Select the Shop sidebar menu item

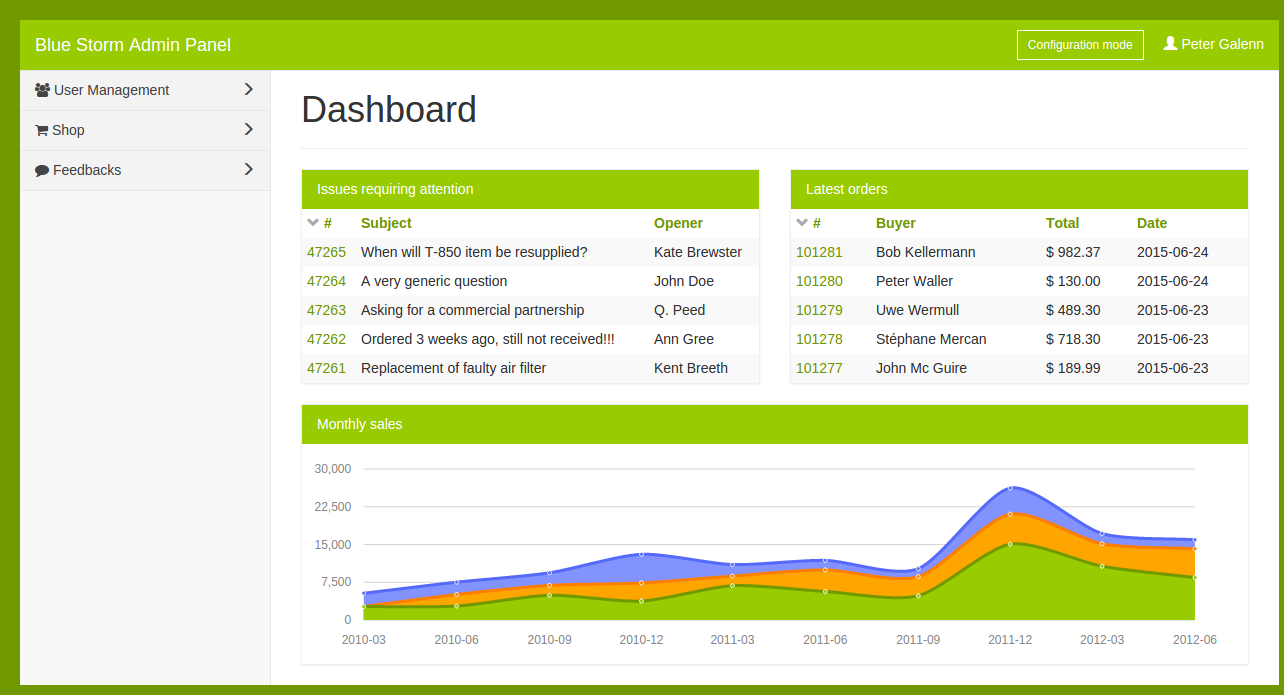68,130
